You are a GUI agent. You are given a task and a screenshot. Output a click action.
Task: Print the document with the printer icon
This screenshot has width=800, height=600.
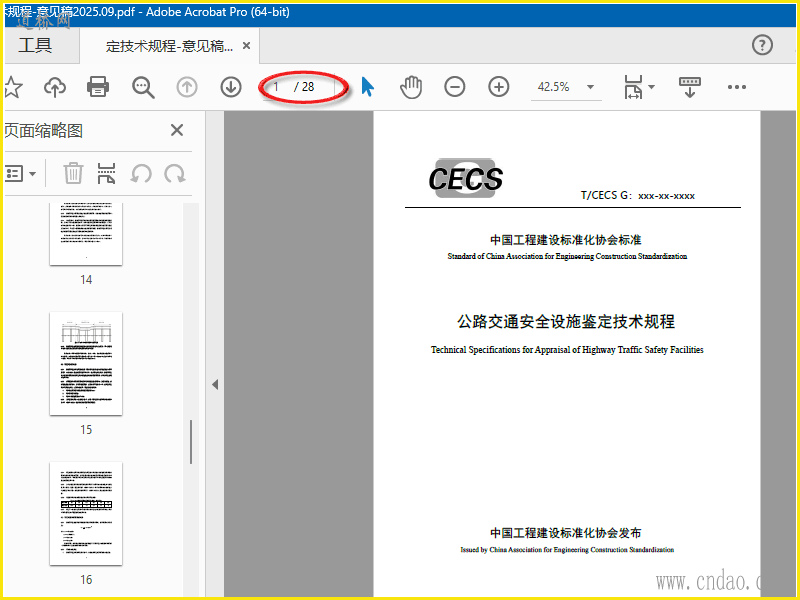tap(98, 87)
